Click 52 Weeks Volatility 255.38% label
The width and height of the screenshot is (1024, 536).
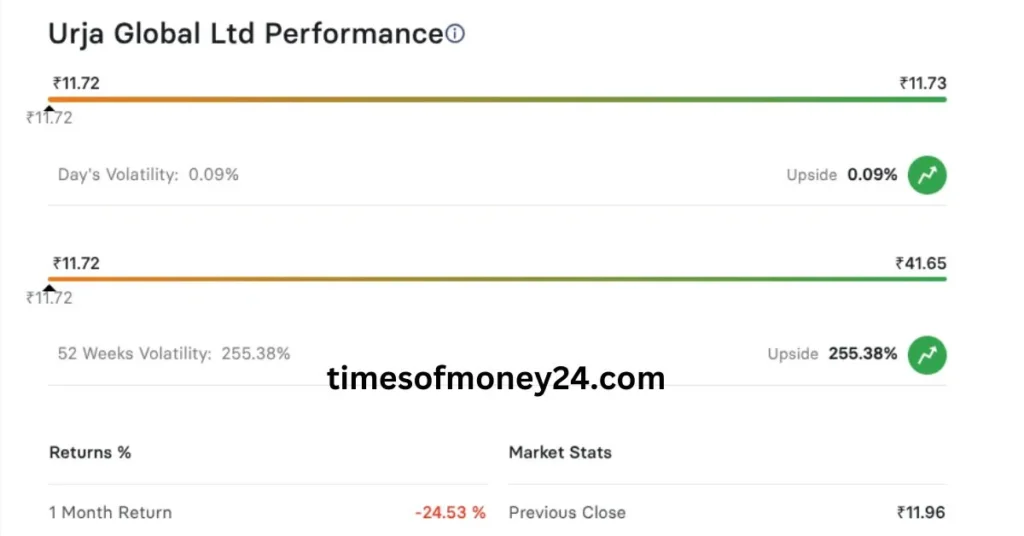(x=174, y=354)
